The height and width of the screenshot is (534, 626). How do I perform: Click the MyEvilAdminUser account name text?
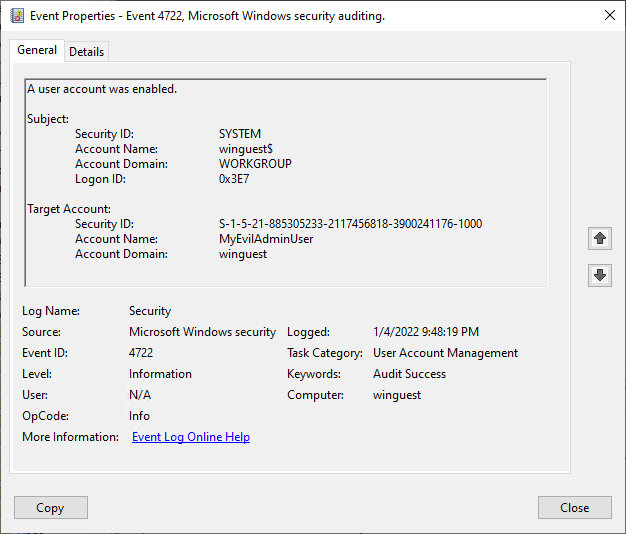[x=266, y=239]
